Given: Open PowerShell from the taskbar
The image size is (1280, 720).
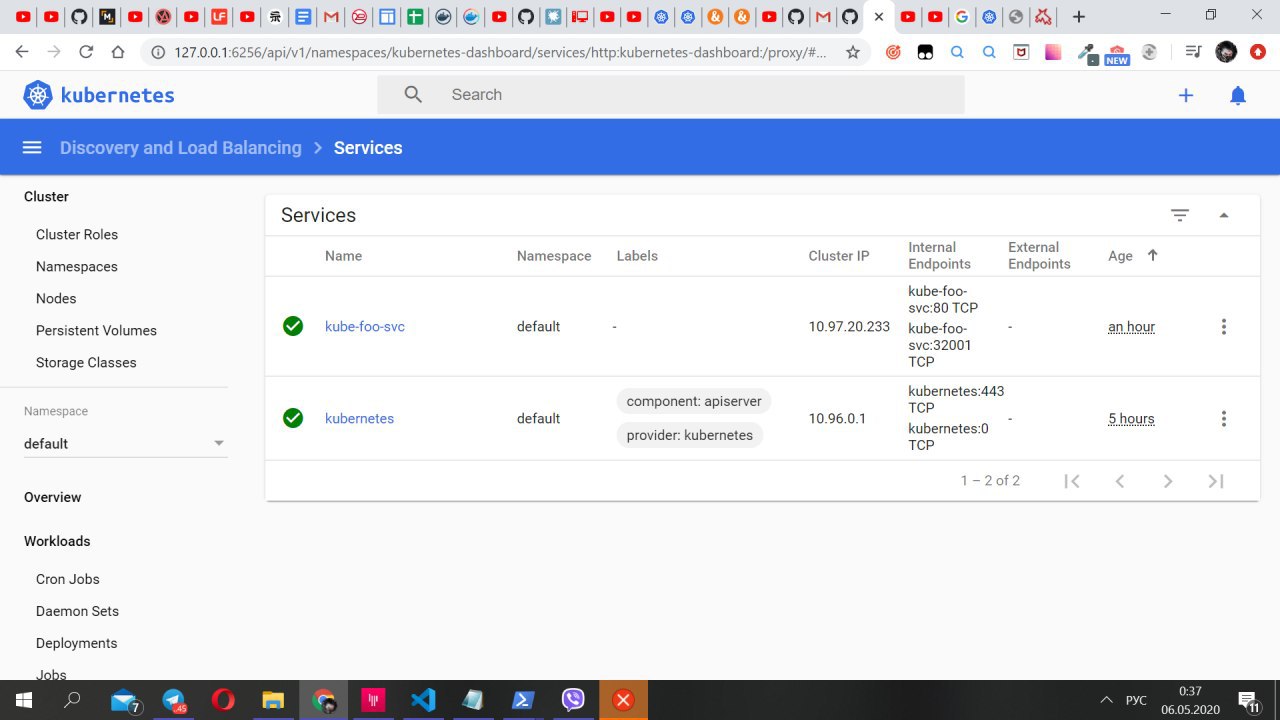Looking at the screenshot, I should (x=523, y=700).
